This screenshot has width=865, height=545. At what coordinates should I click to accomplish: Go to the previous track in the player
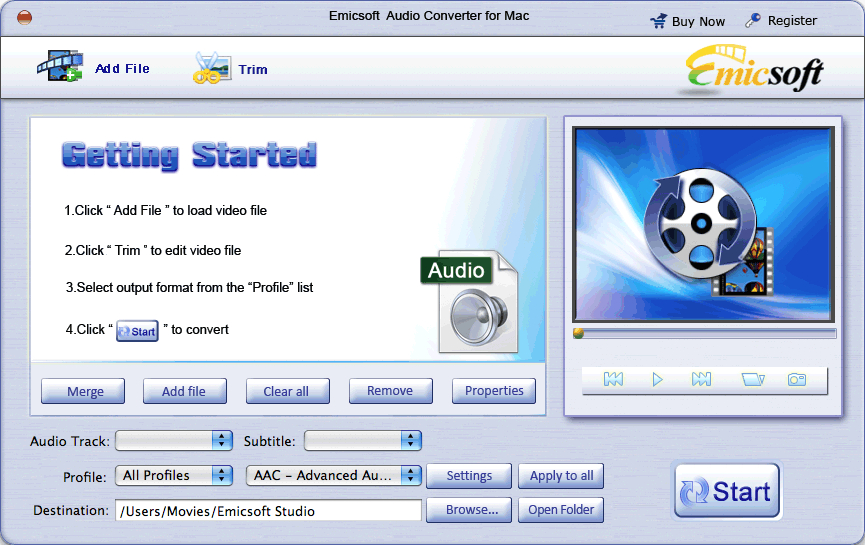point(613,380)
